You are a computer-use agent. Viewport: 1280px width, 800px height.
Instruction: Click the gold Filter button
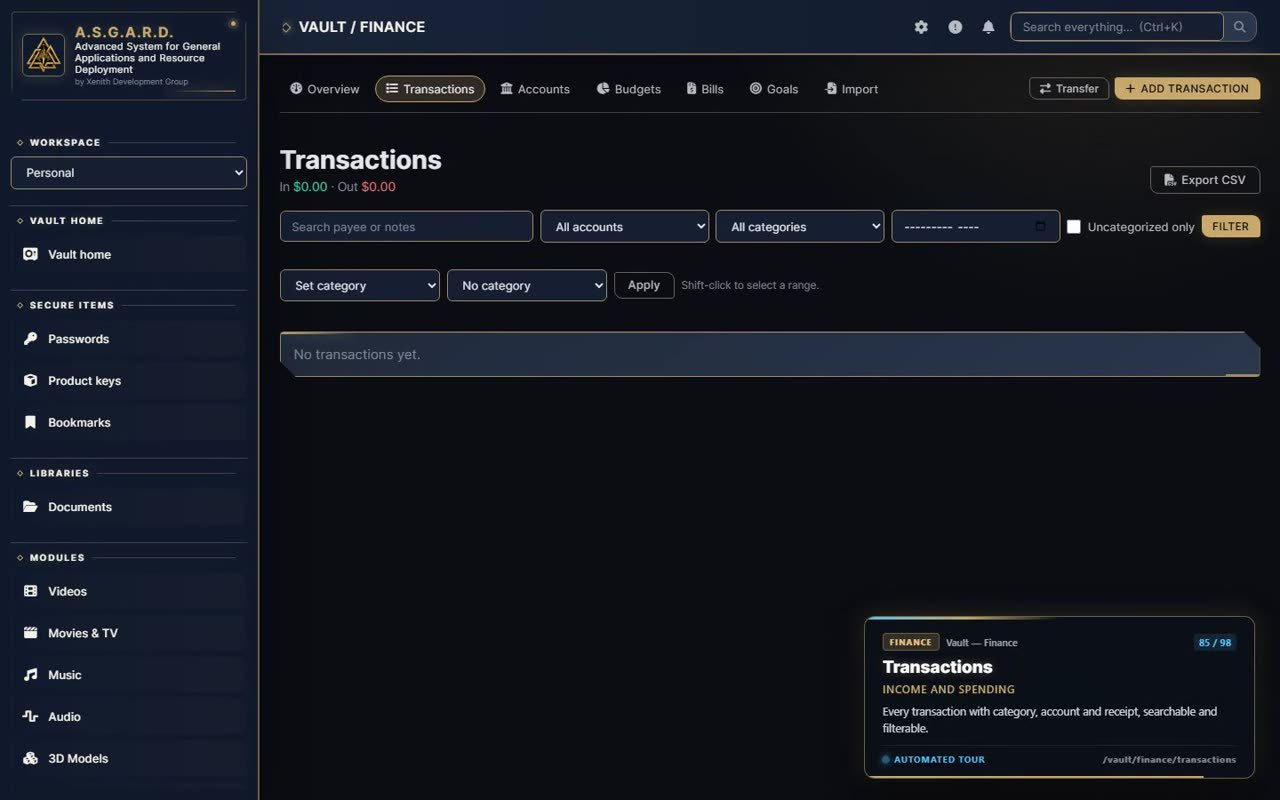point(1231,227)
